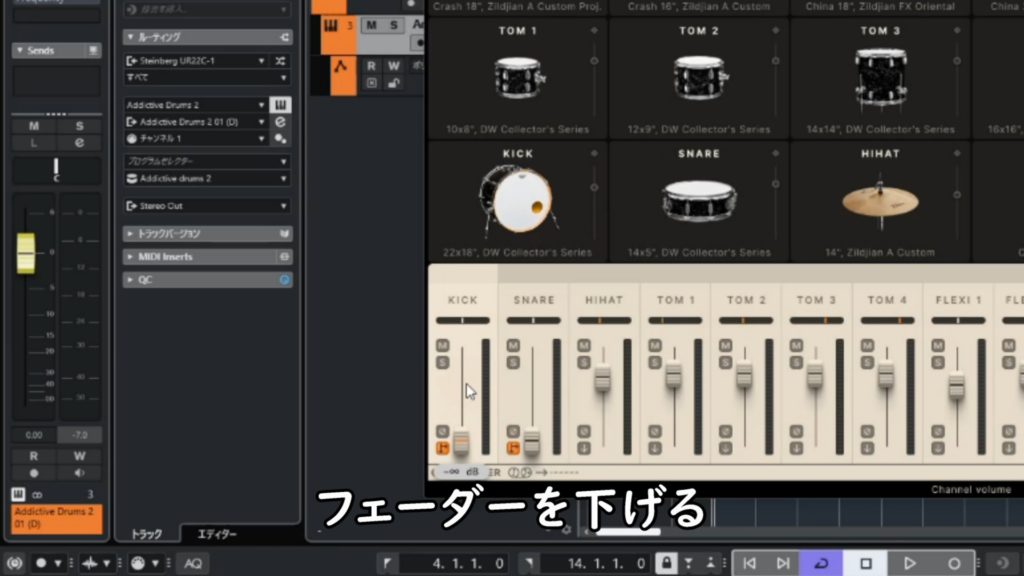Click the AQ button in bottom toolbar
The height and width of the screenshot is (576, 1024).
[x=193, y=563]
